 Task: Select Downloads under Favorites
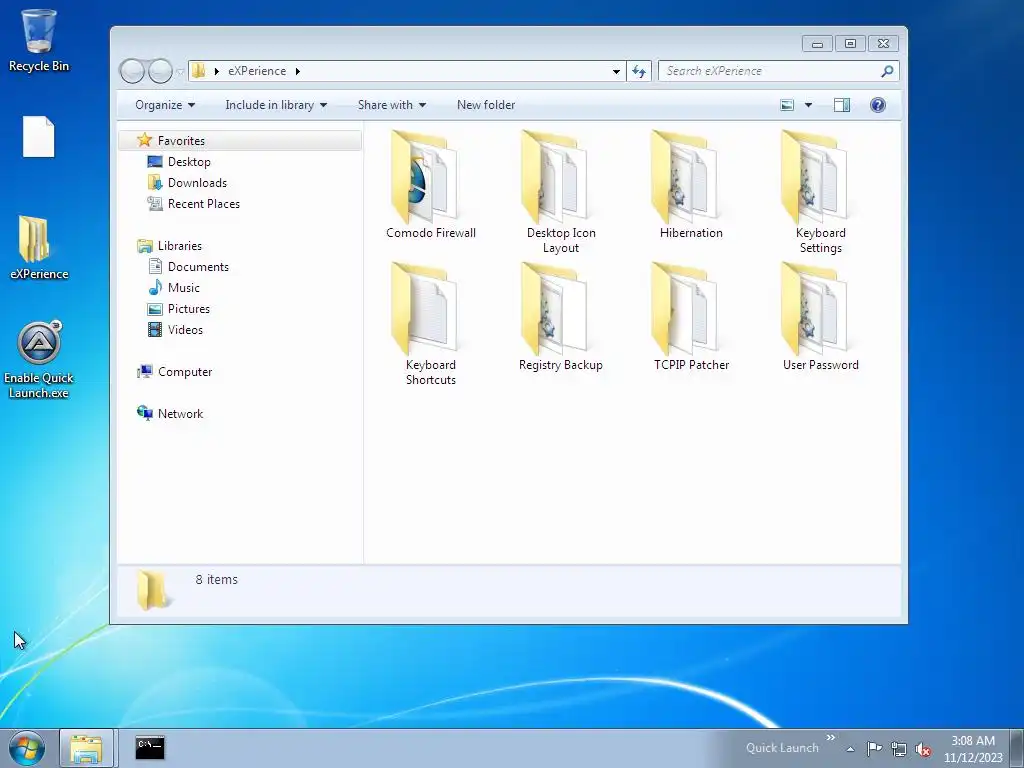[197, 183]
